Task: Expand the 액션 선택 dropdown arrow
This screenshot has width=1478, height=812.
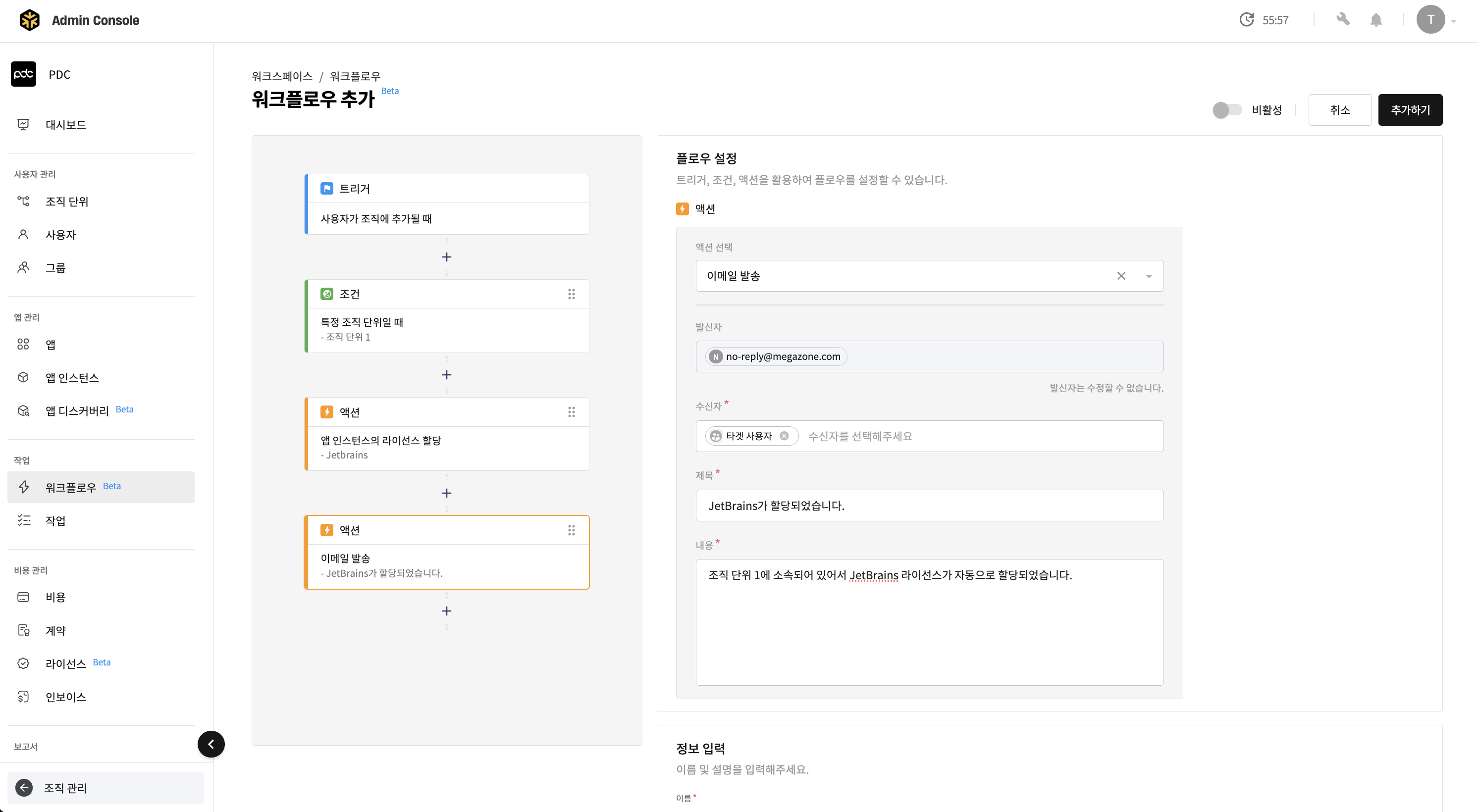Action: 1148,276
